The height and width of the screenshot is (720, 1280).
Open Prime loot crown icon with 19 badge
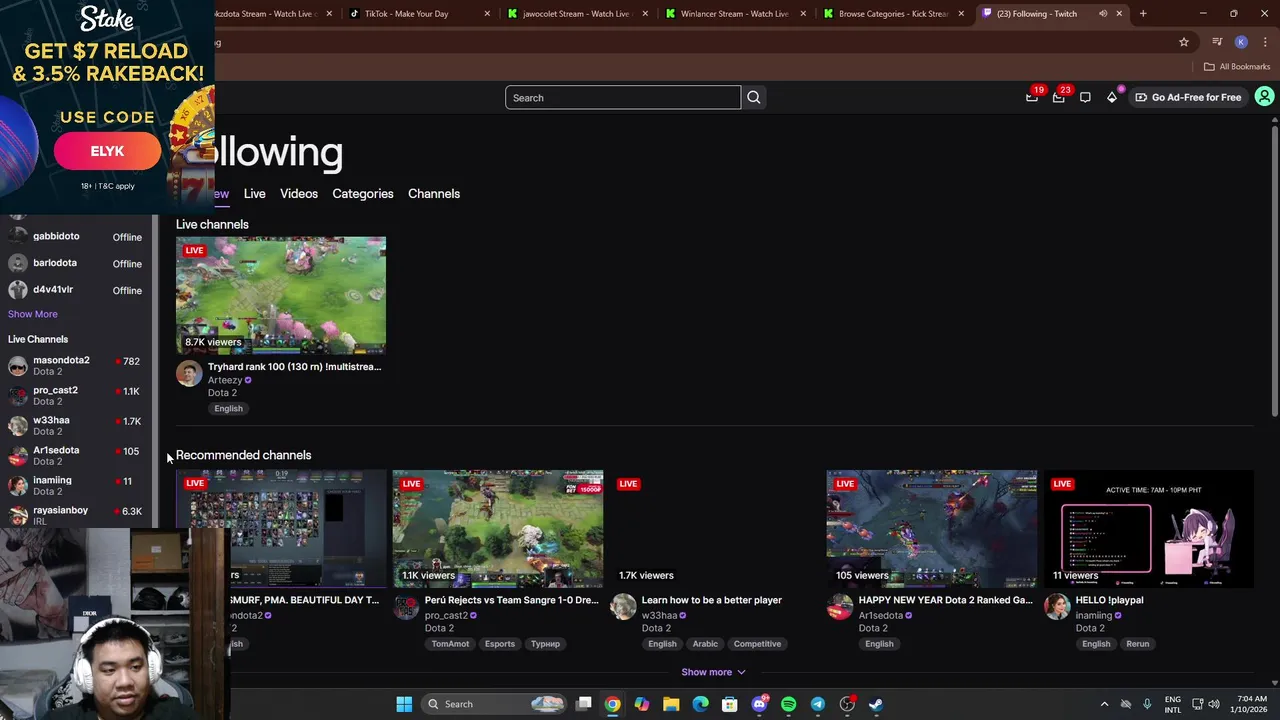point(1032,97)
